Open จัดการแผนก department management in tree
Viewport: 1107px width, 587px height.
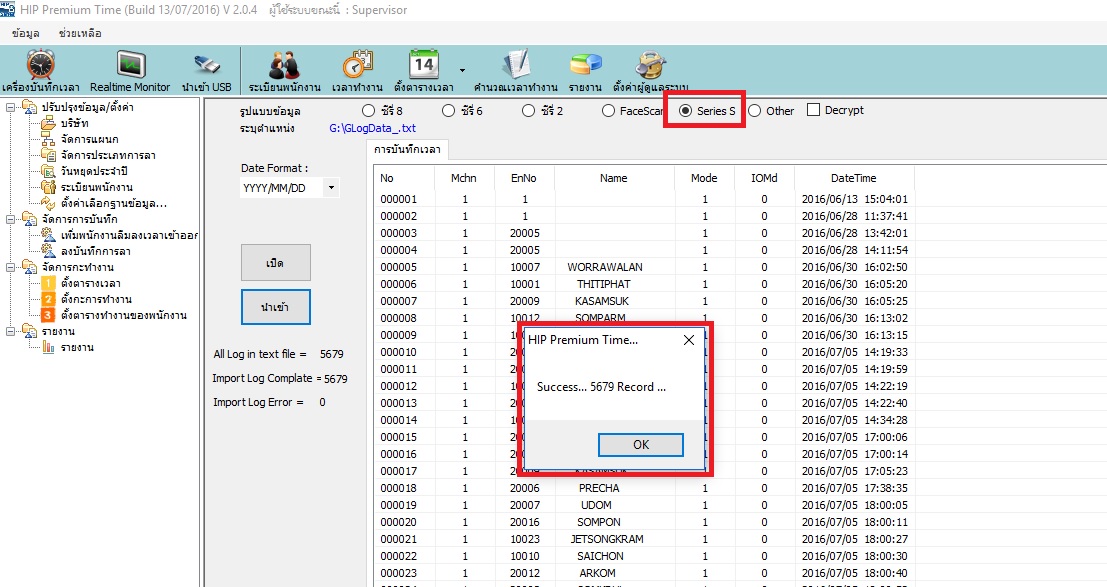89,139
